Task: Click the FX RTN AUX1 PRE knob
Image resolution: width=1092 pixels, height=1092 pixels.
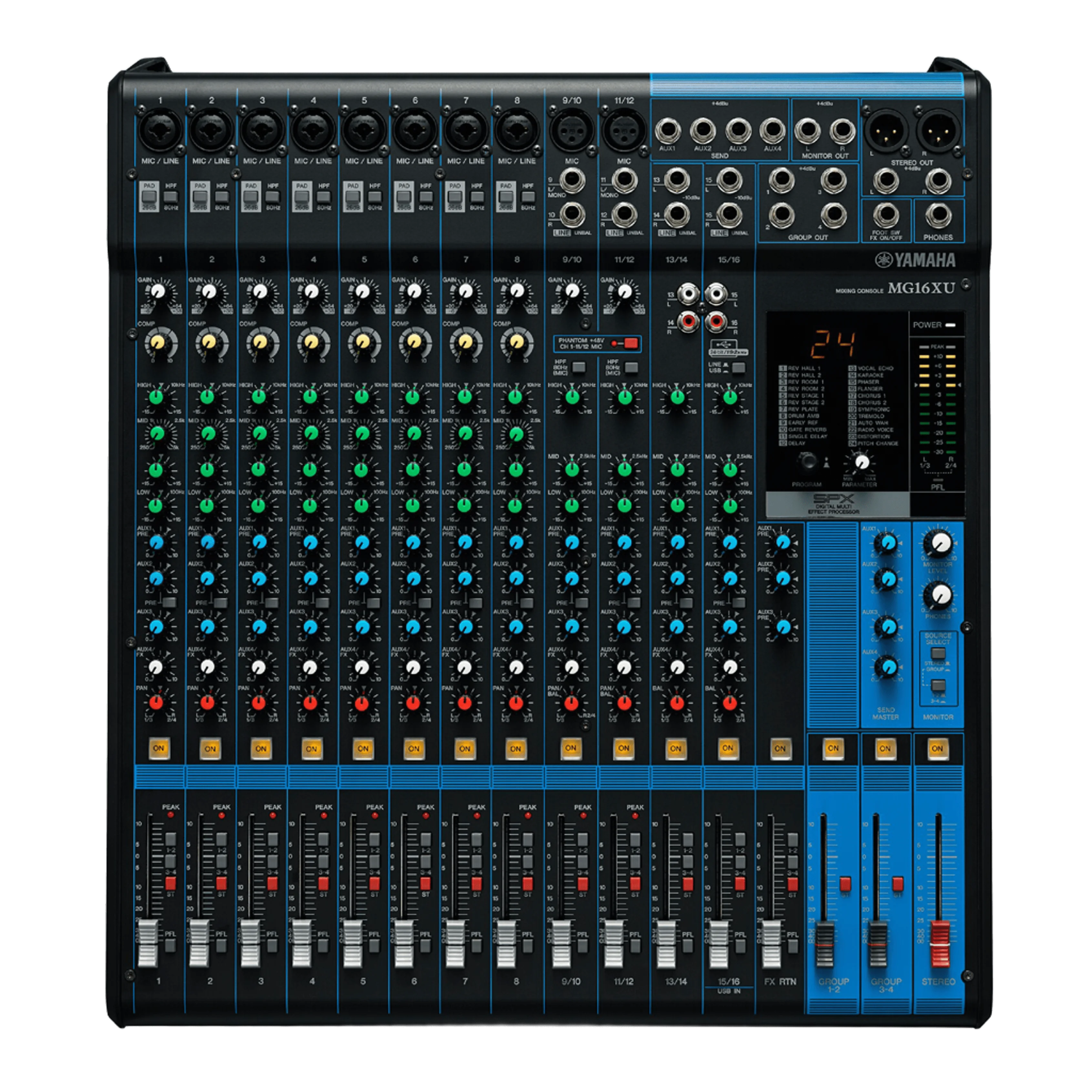Action: [x=782, y=542]
